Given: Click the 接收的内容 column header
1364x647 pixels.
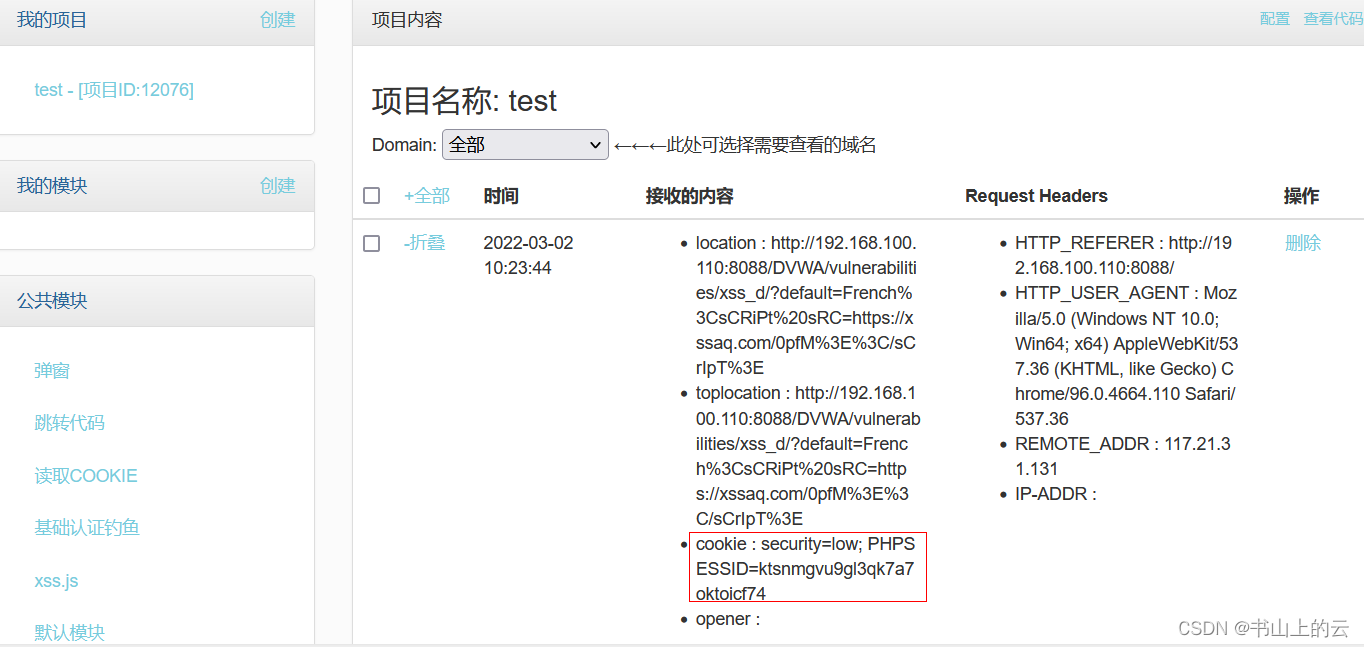Looking at the screenshot, I should 690,196.
